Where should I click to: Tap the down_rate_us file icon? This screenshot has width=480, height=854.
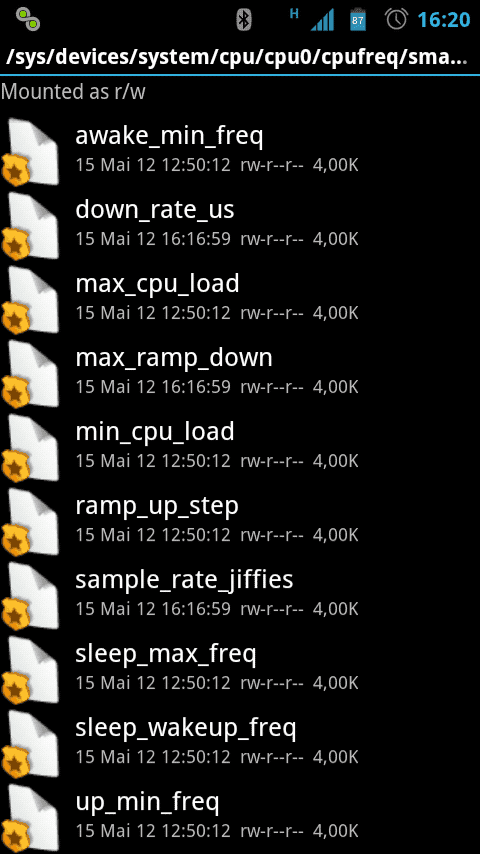(31, 225)
